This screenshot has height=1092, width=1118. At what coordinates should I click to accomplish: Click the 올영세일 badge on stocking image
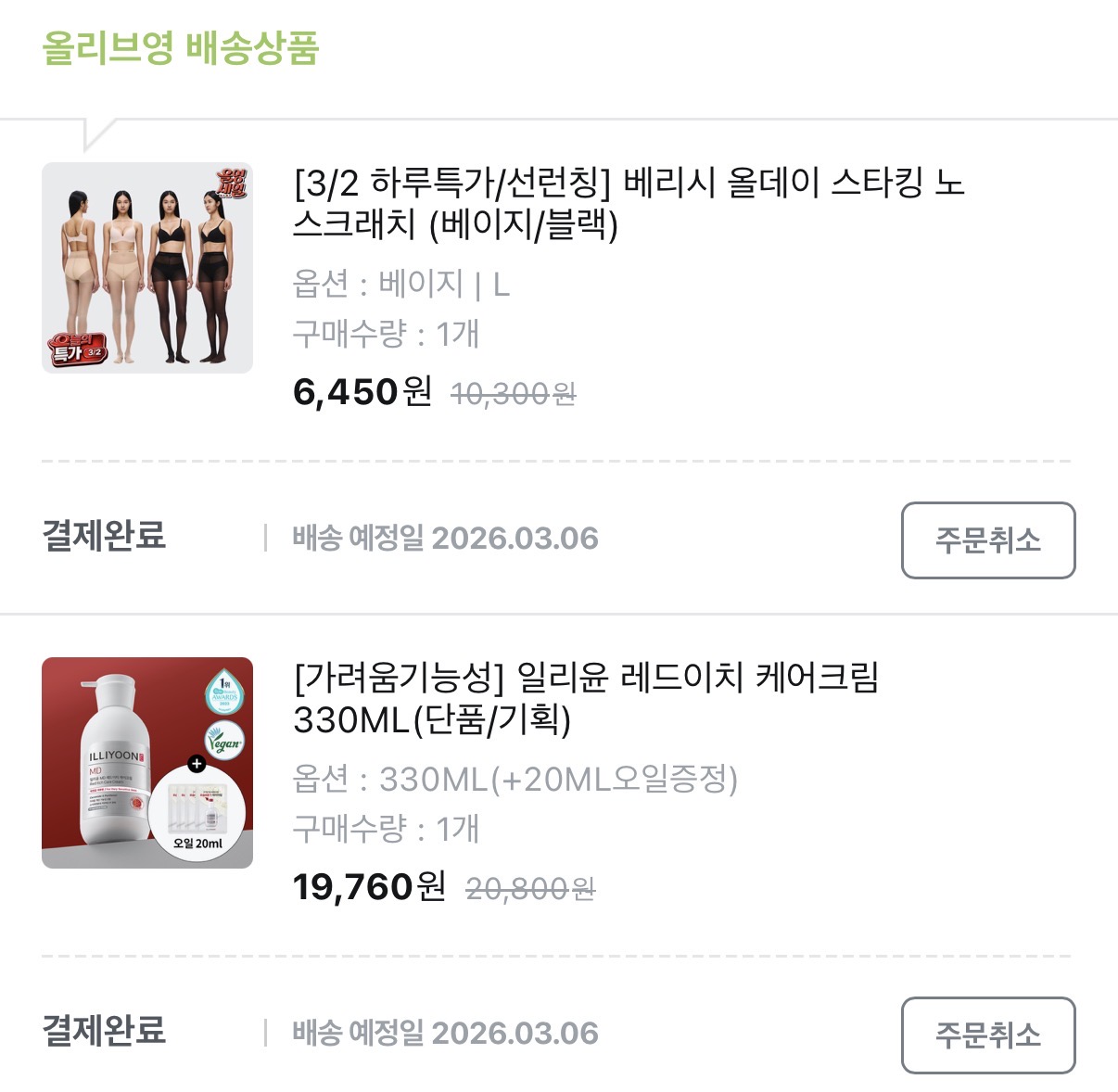(232, 184)
